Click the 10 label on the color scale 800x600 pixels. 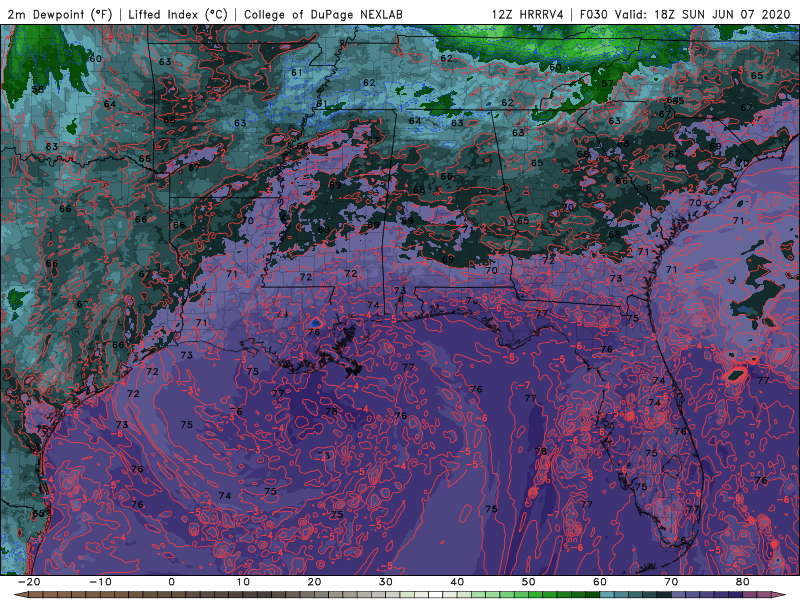coord(243,582)
